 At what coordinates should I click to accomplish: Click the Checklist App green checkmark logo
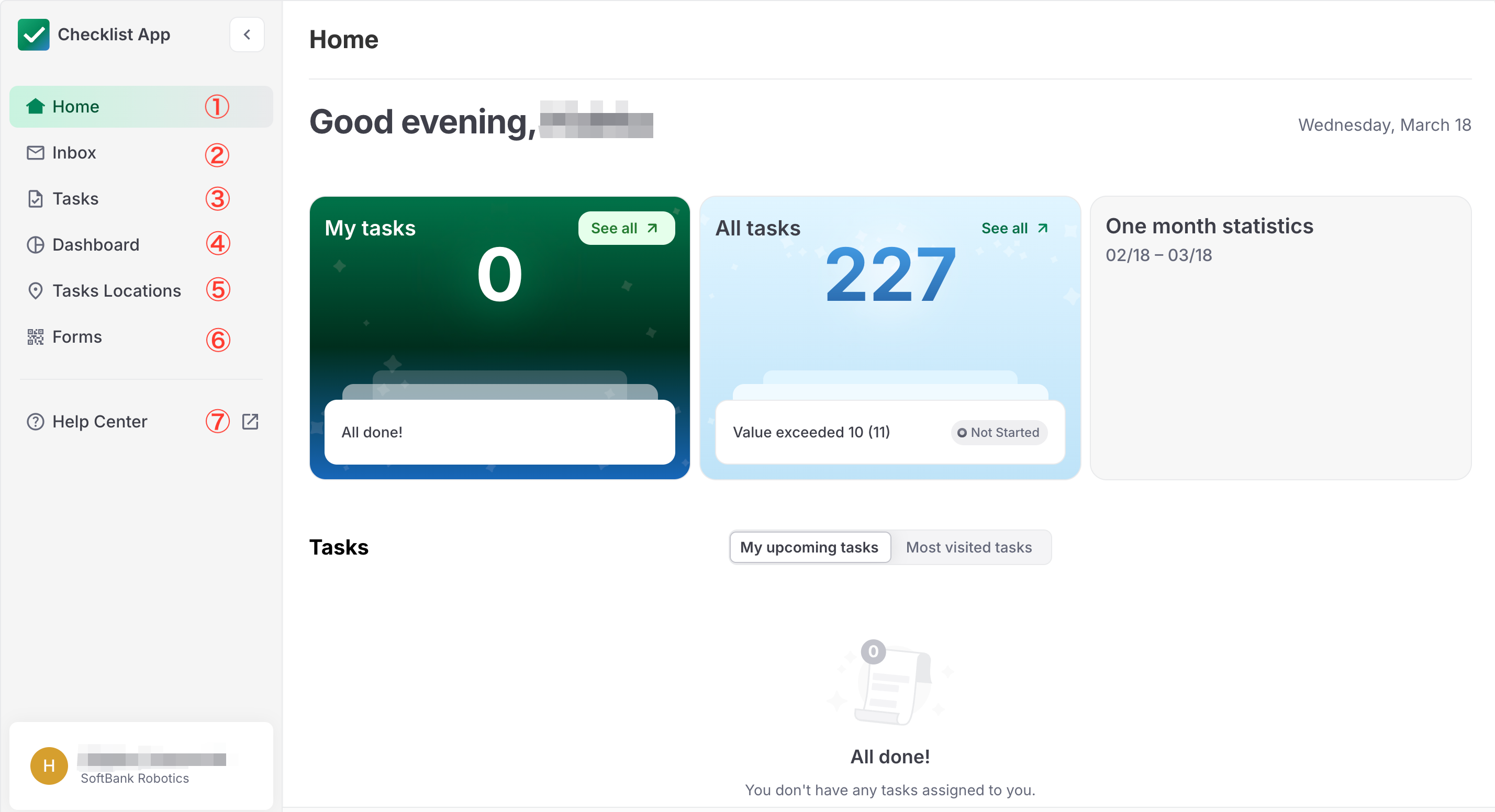point(33,35)
